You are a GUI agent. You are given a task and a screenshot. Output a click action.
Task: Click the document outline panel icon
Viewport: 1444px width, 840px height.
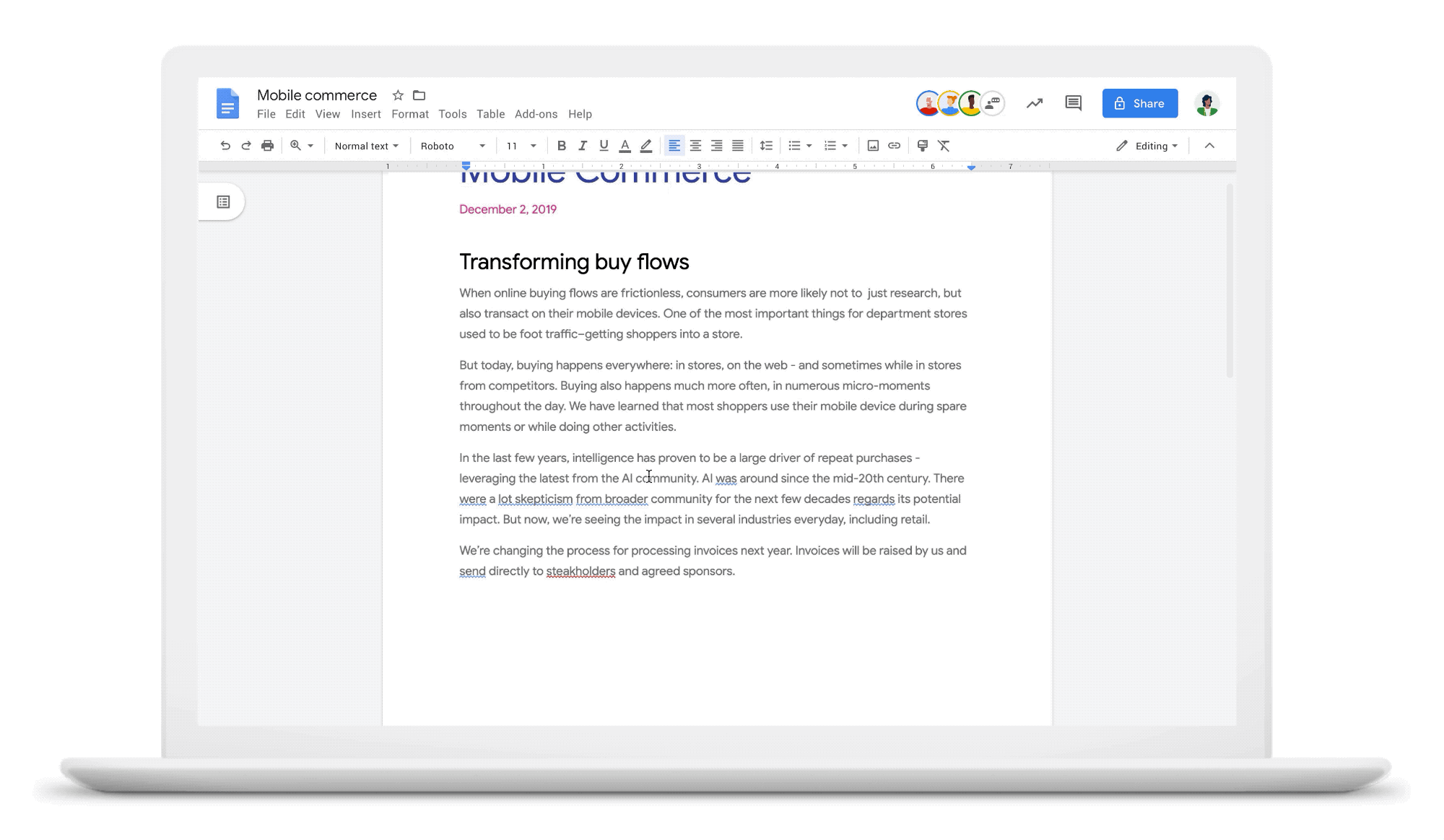223,202
